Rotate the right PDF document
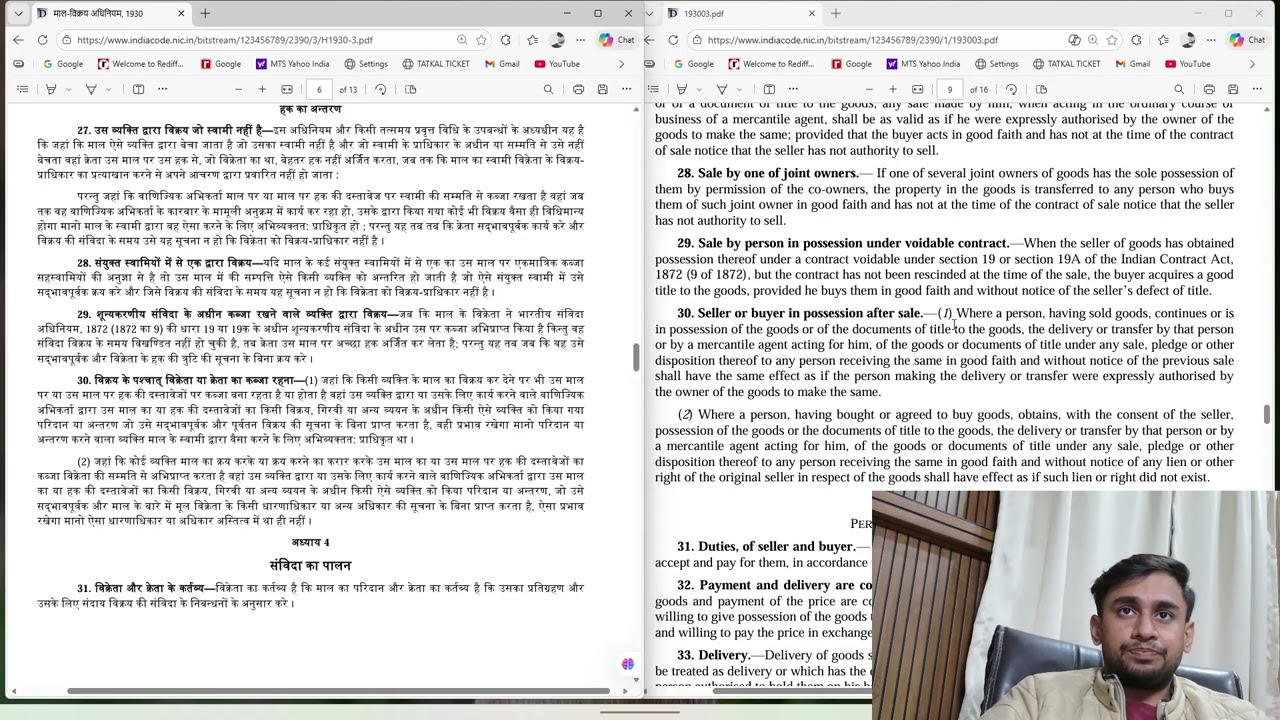The image size is (1280, 720). tap(1011, 89)
